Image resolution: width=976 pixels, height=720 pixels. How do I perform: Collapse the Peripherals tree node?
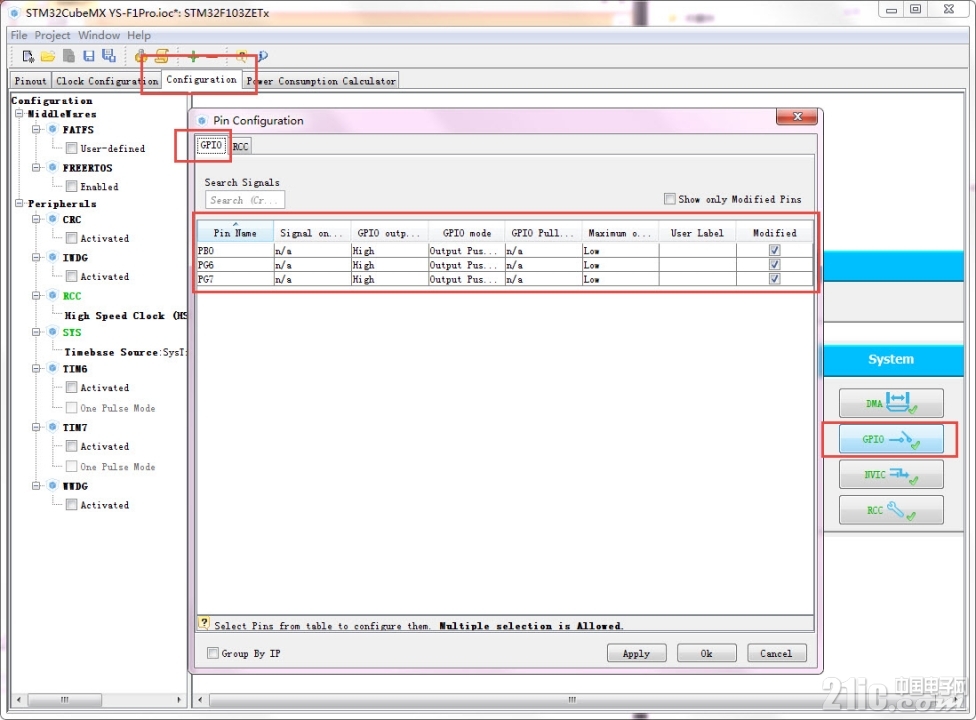coord(19,203)
